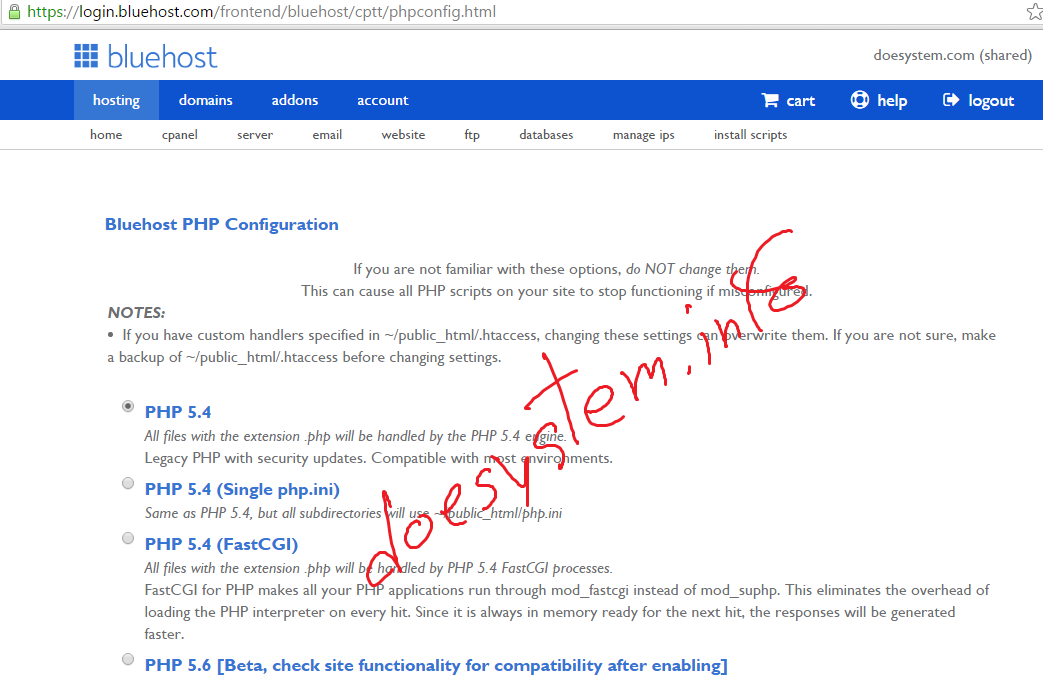Click the PHP 5.4 heading label
1043x678 pixels.
coord(178,412)
